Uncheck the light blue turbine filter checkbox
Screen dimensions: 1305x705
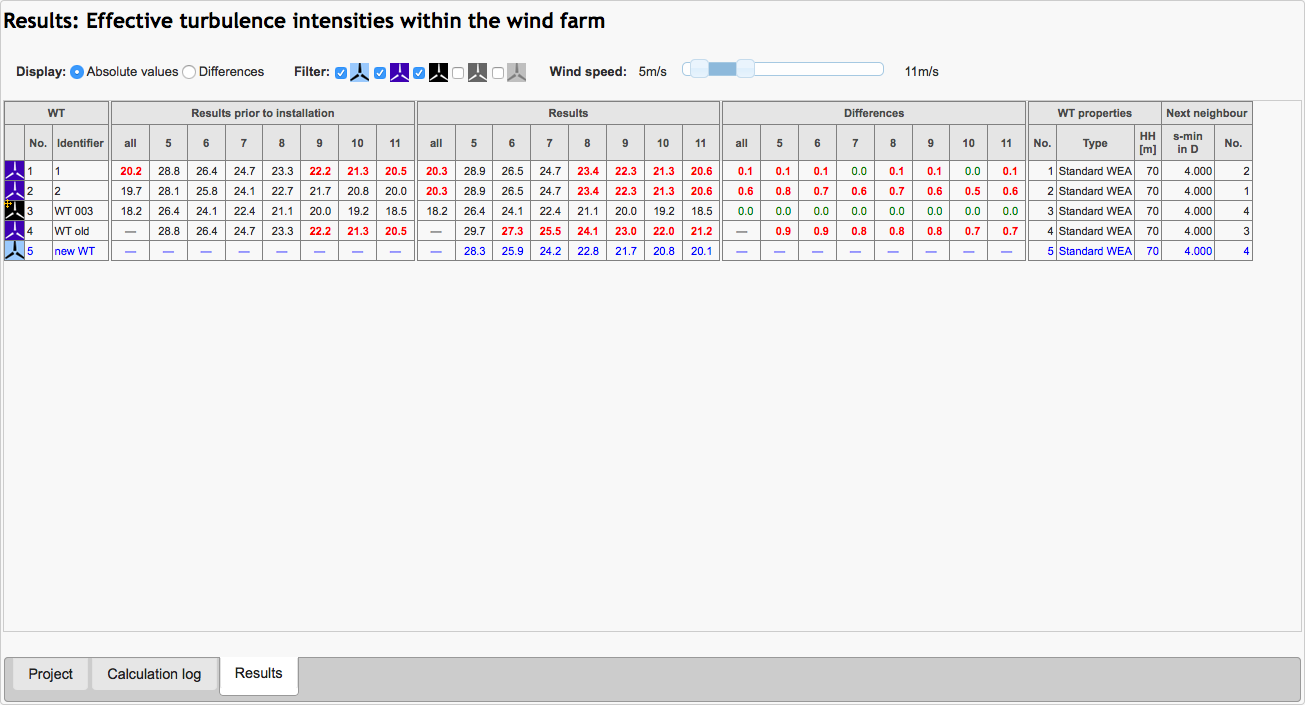[341, 73]
